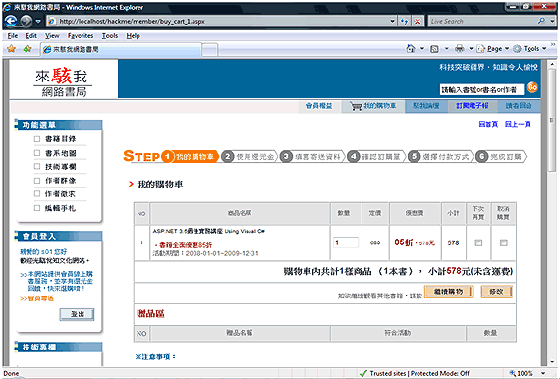Check the 取消購買 box for ASP.NET book
560x379 pixels.
tap(503, 243)
